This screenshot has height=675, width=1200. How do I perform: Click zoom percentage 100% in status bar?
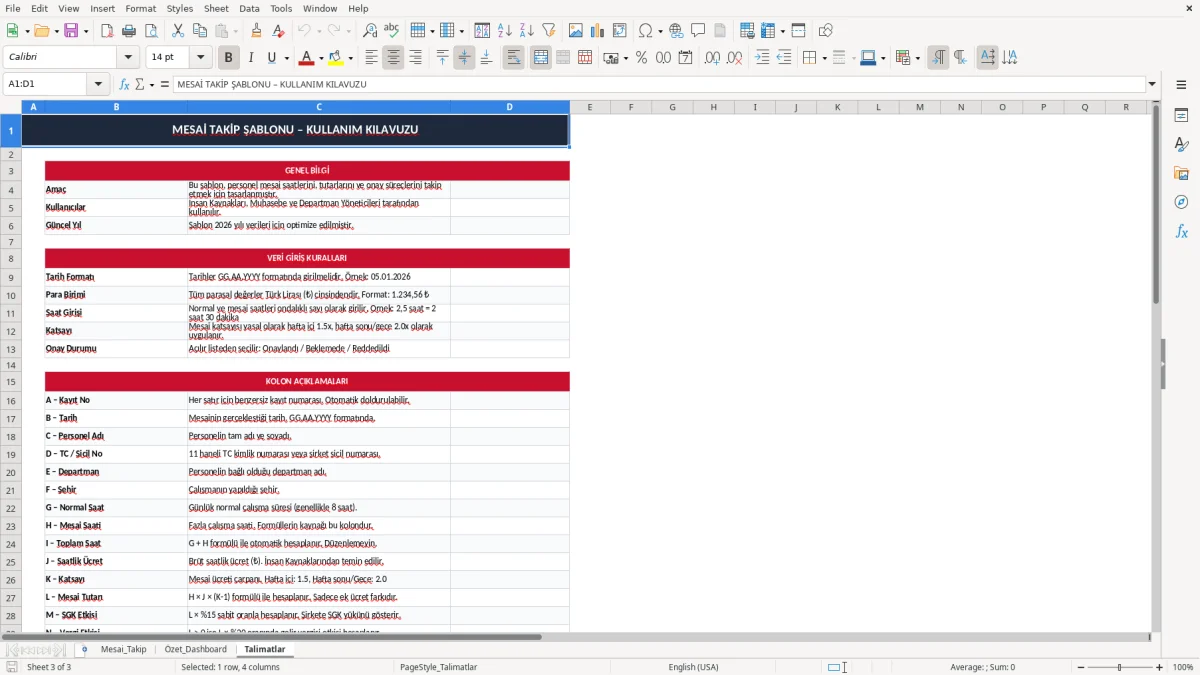tap(1183, 667)
